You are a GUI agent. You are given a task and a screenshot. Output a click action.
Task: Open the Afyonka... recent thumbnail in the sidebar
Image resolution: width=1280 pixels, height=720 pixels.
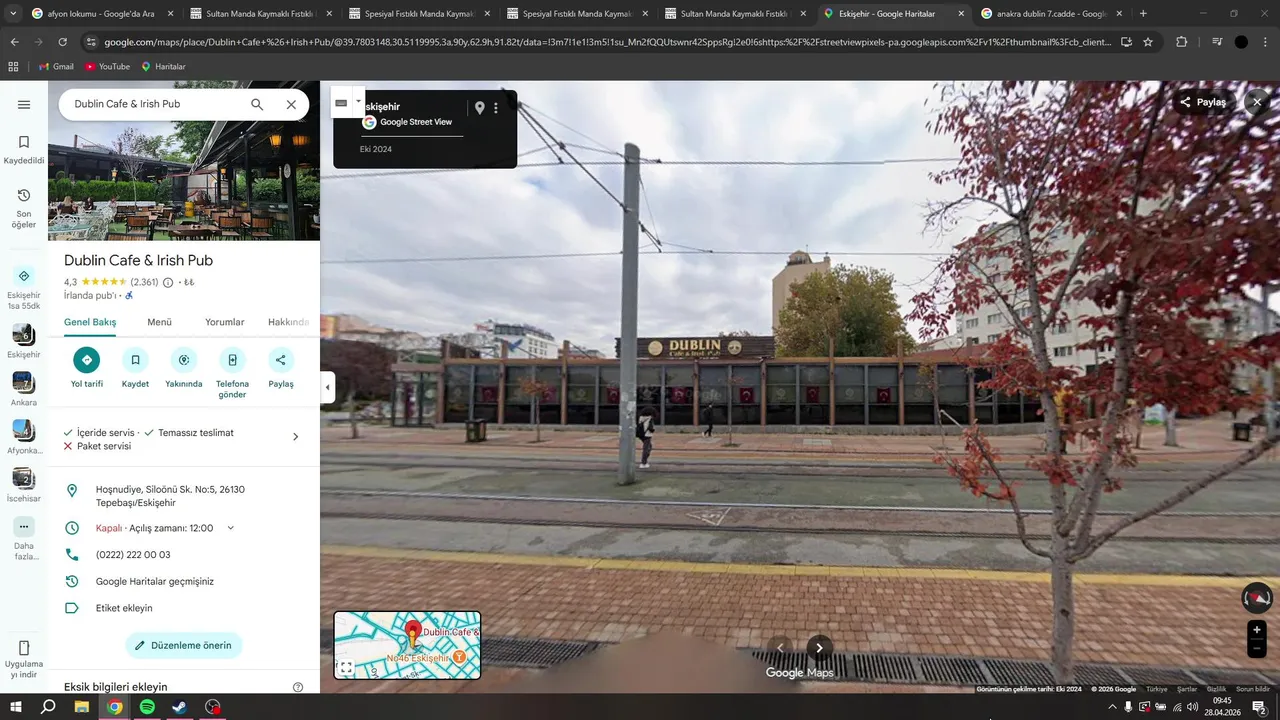coord(24,436)
